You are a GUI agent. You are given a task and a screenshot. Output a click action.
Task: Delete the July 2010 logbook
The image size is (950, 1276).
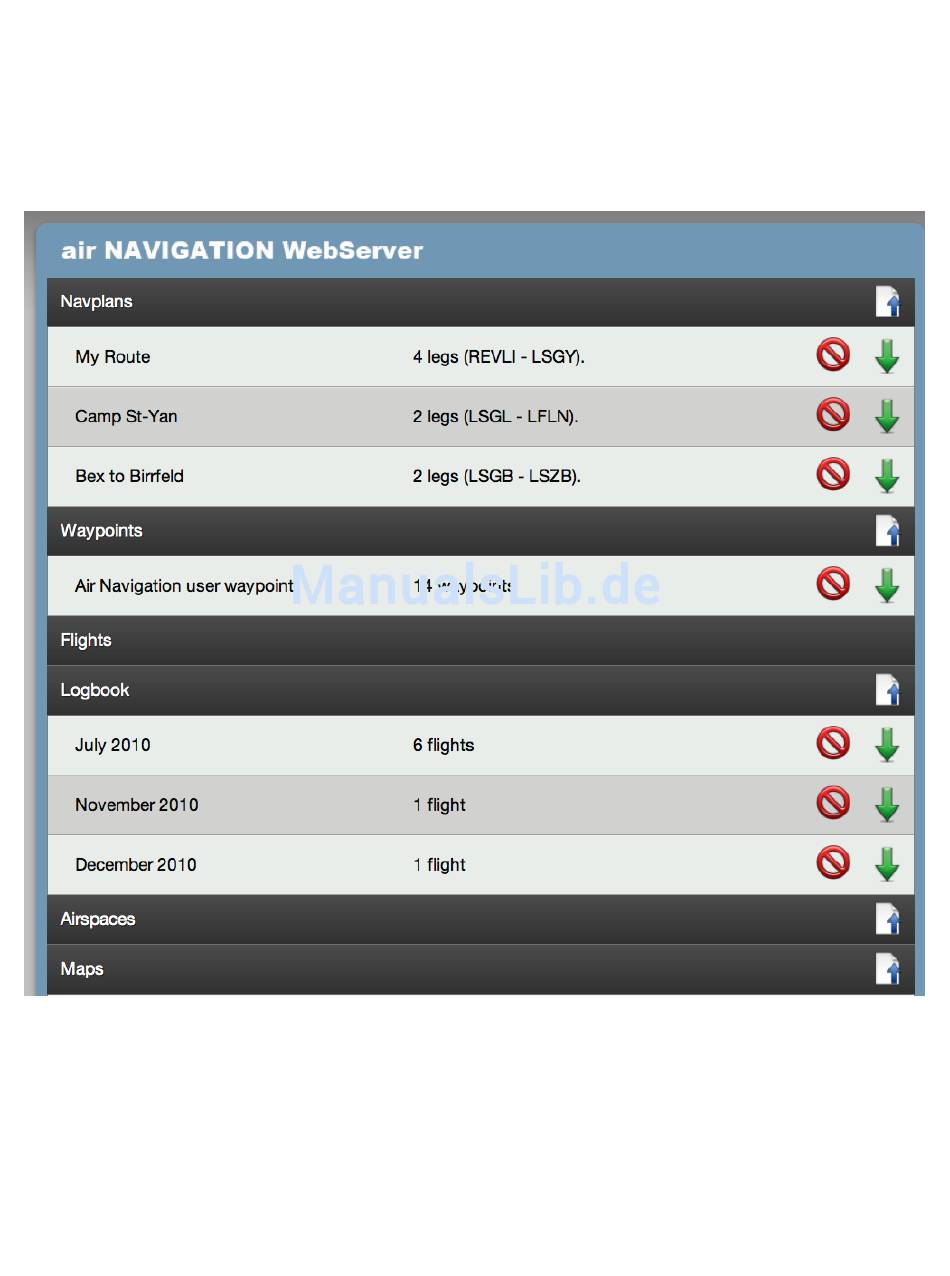tap(833, 743)
